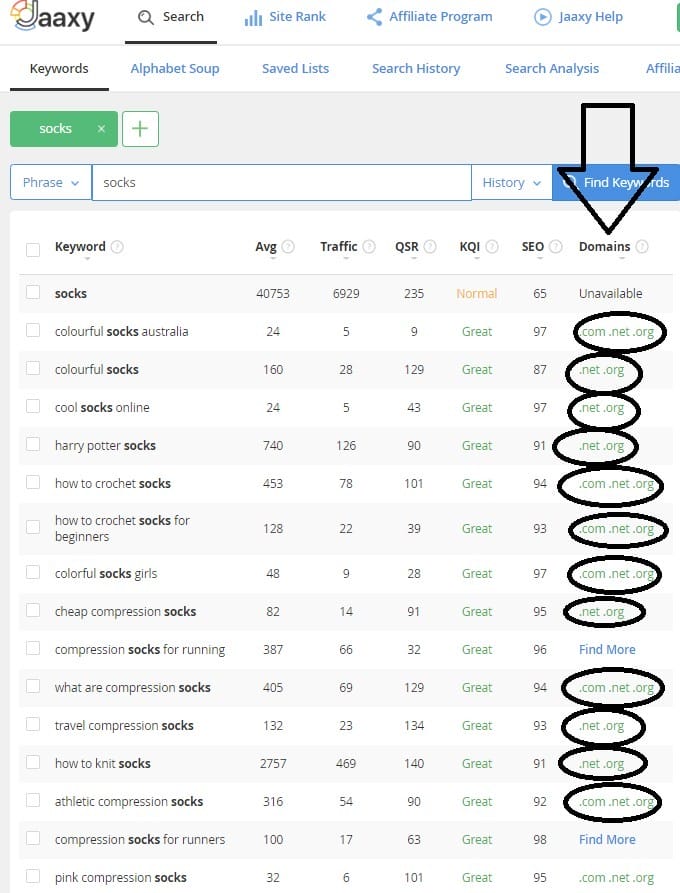The height and width of the screenshot is (893, 680).
Task: Remove the socks tag with its X
Action: [x=101, y=129]
